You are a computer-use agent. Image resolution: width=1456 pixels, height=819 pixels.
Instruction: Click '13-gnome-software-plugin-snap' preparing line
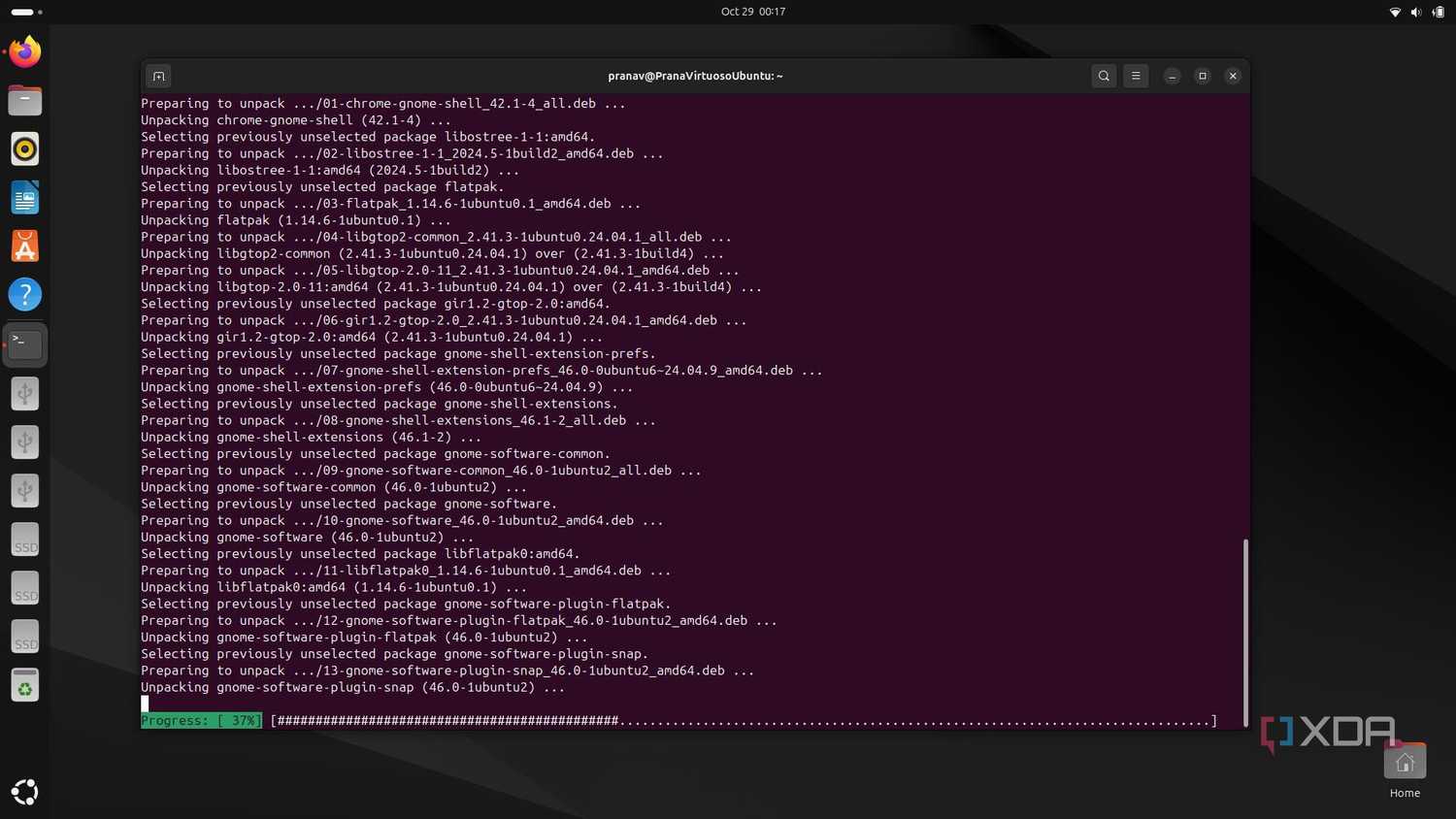pyautogui.click(x=447, y=671)
